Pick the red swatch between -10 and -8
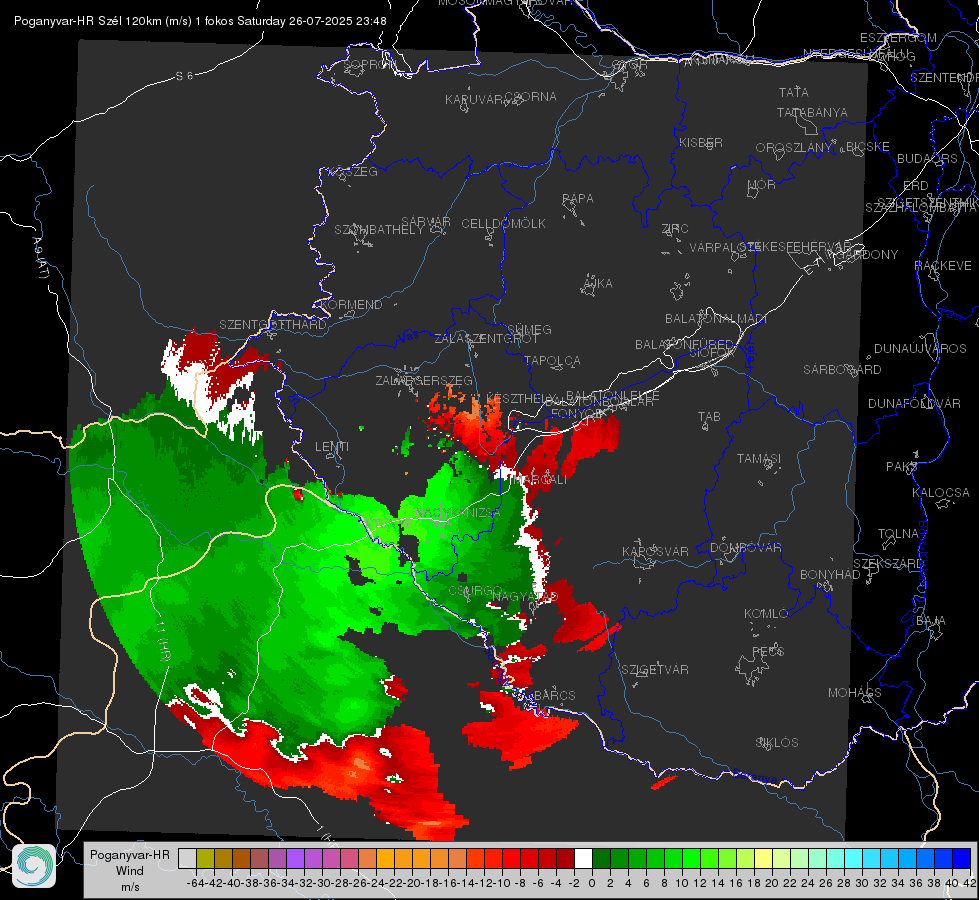This screenshot has height=900, width=979. pyautogui.click(x=511, y=859)
